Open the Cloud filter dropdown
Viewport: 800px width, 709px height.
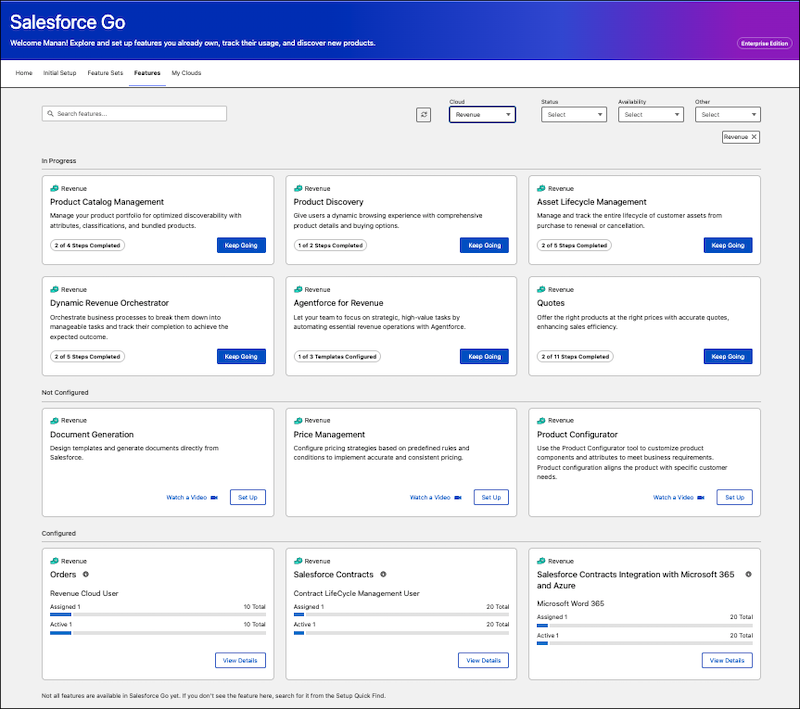(x=482, y=115)
